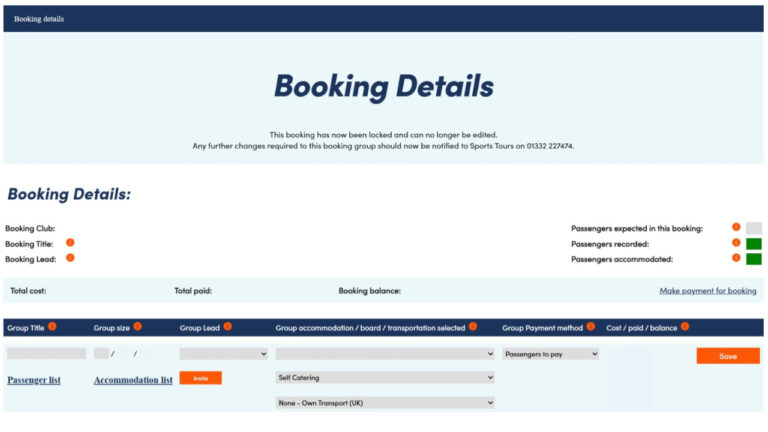Click the Booking balance label
The image size is (768, 432).
click(369, 290)
